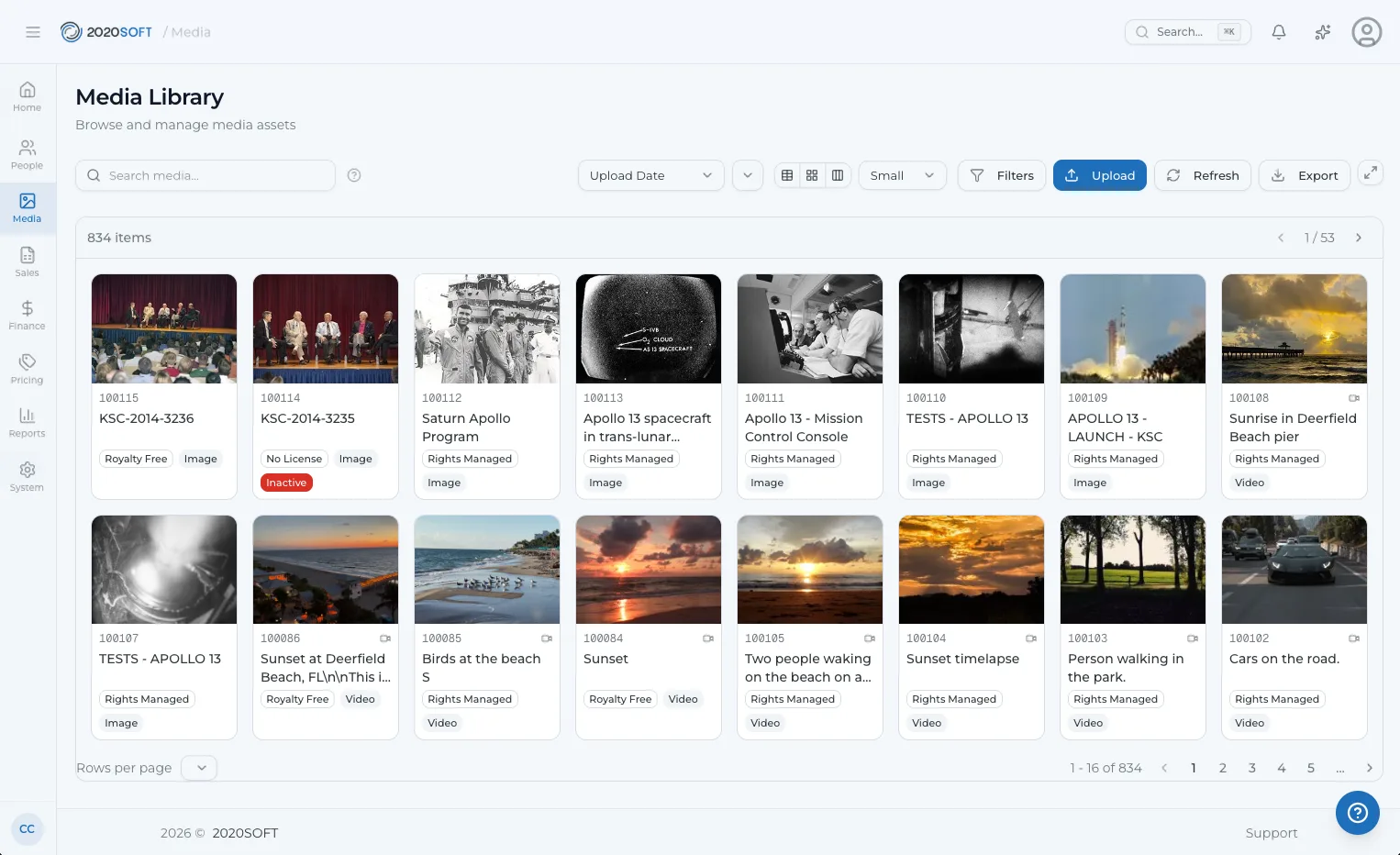1400x855 pixels.
Task: Expand the Rows per page dropdown
Action: (200, 768)
